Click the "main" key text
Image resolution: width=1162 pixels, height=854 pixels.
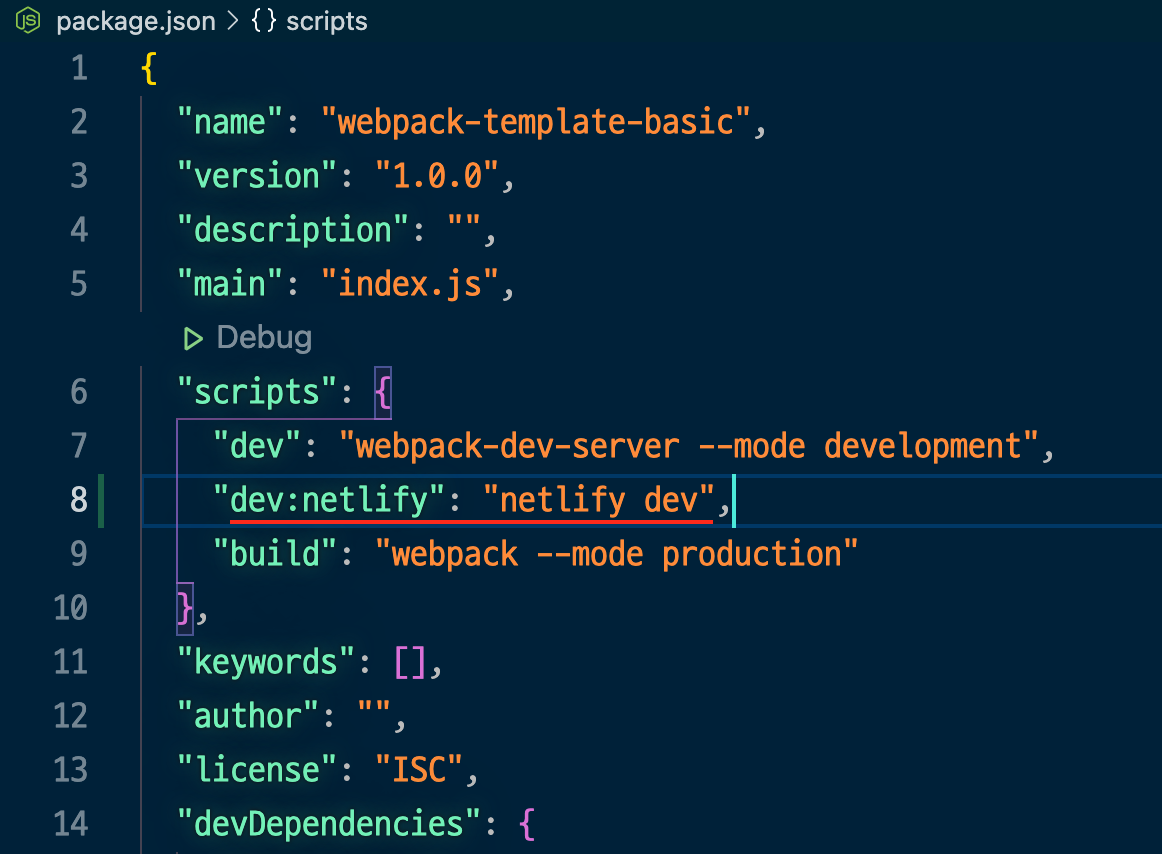[x=230, y=285]
